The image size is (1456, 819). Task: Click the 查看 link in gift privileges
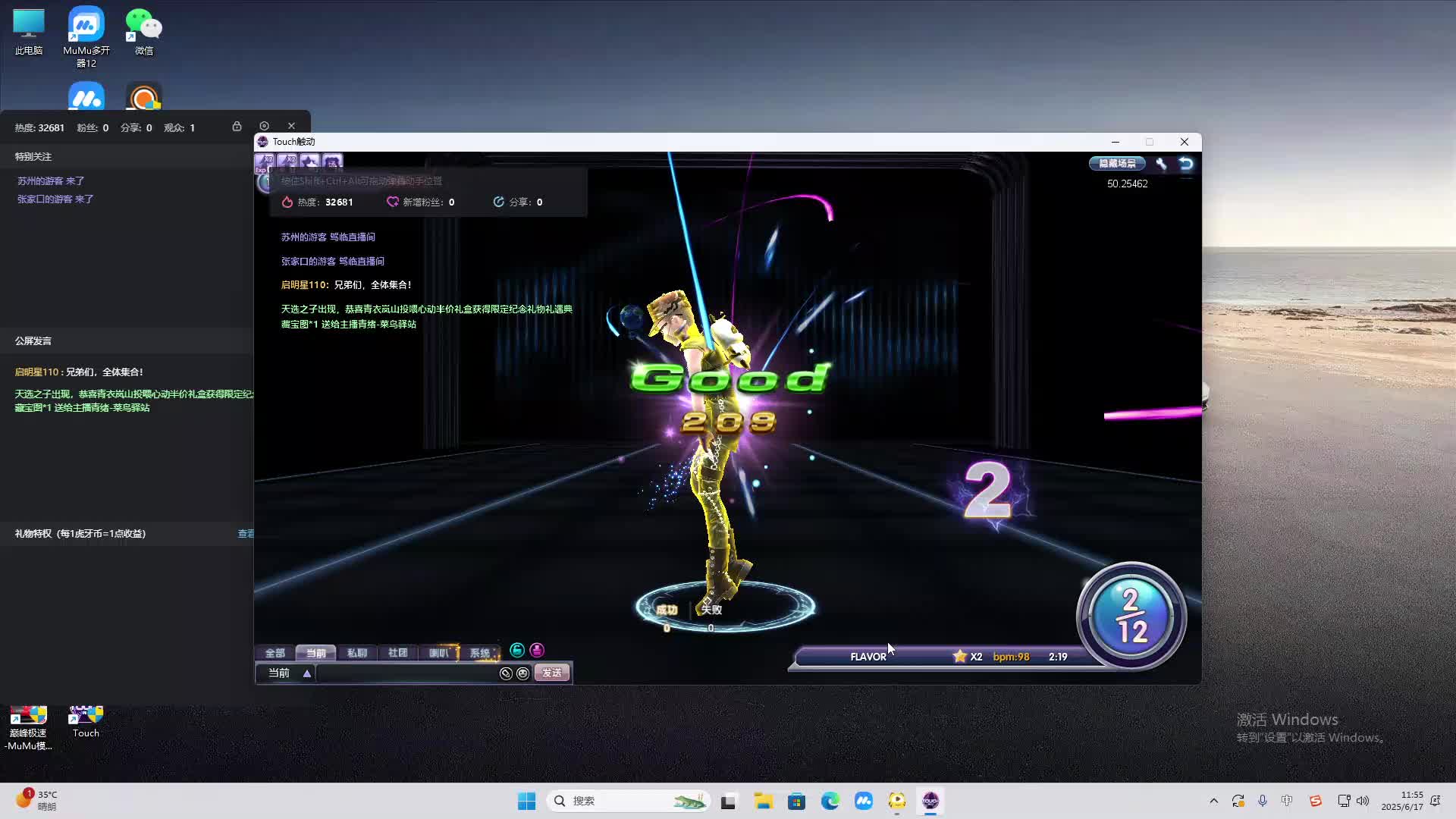click(x=246, y=534)
